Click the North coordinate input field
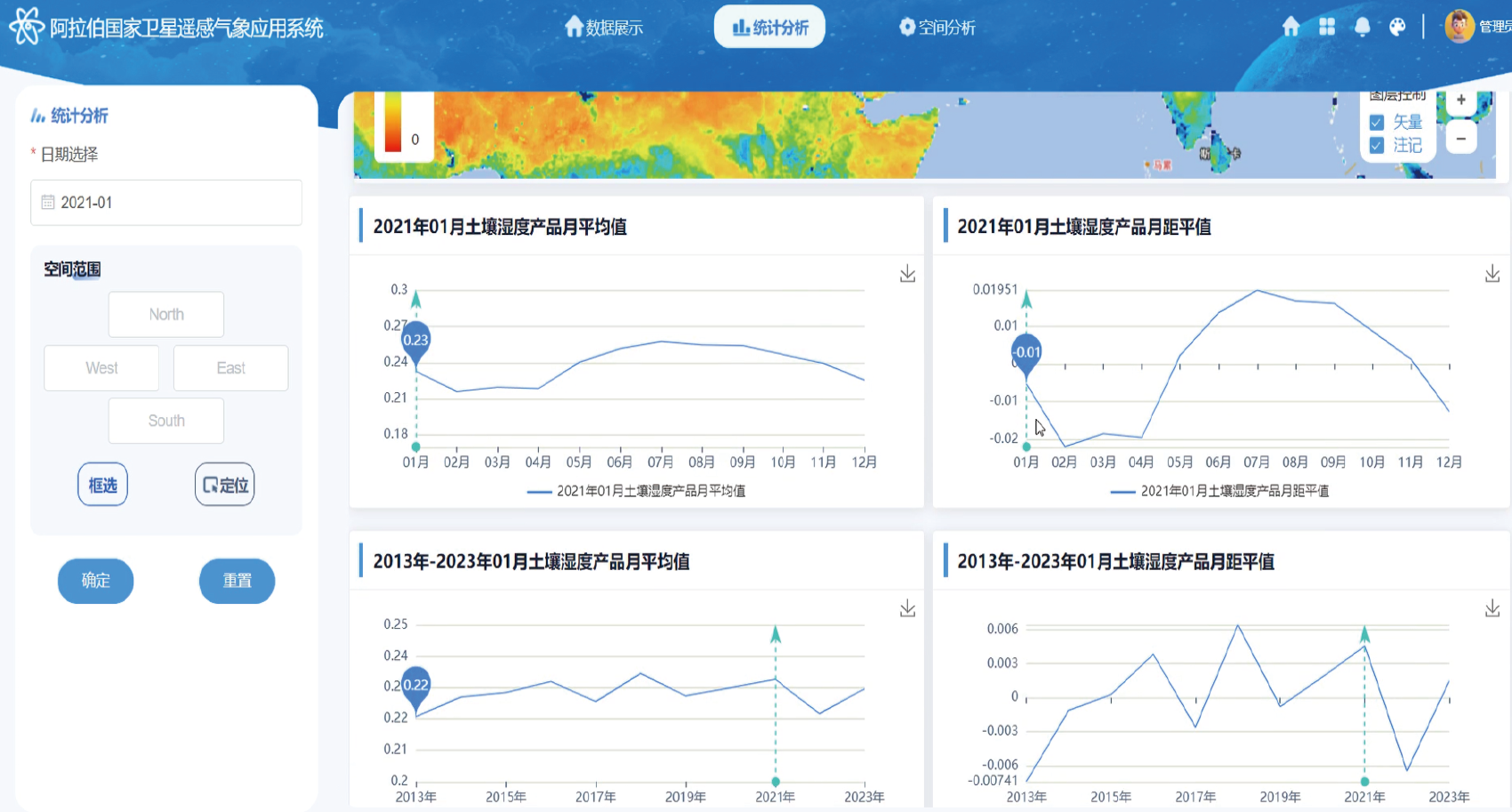Screen dimensions: 1512x812 pyautogui.click(x=166, y=315)
